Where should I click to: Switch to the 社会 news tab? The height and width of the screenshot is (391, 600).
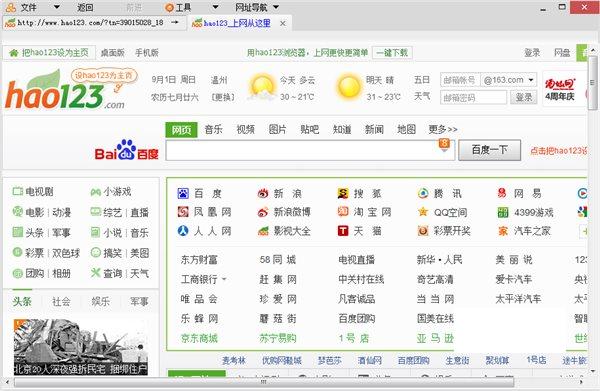click(61, 301)
